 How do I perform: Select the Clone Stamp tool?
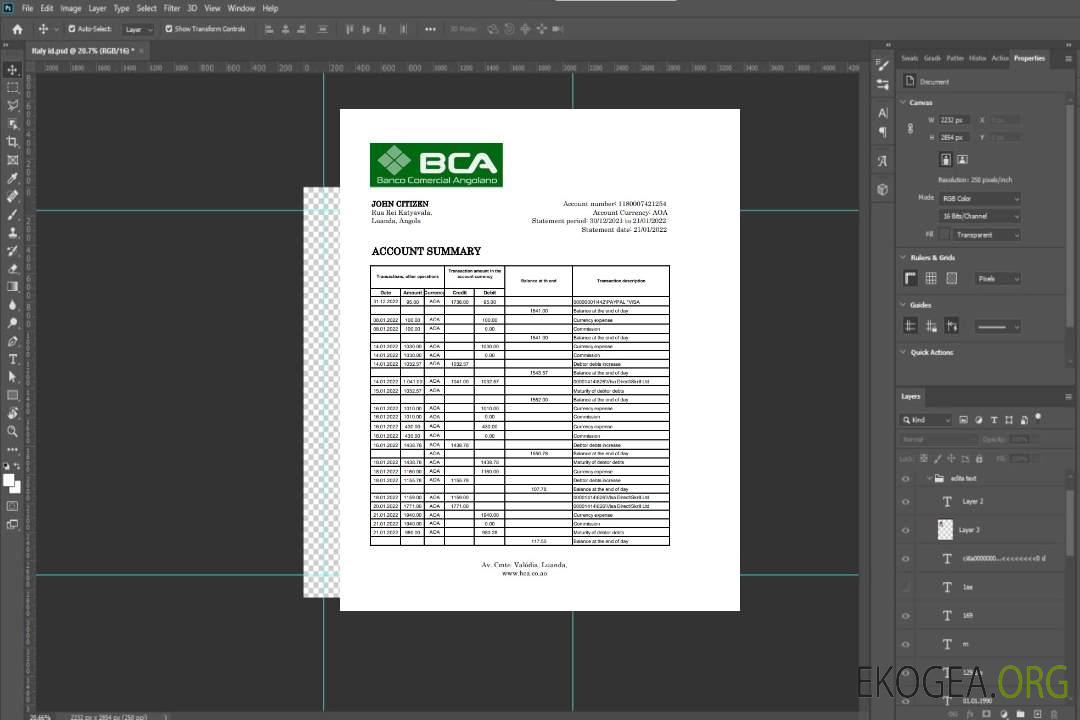tap(12, 232)
